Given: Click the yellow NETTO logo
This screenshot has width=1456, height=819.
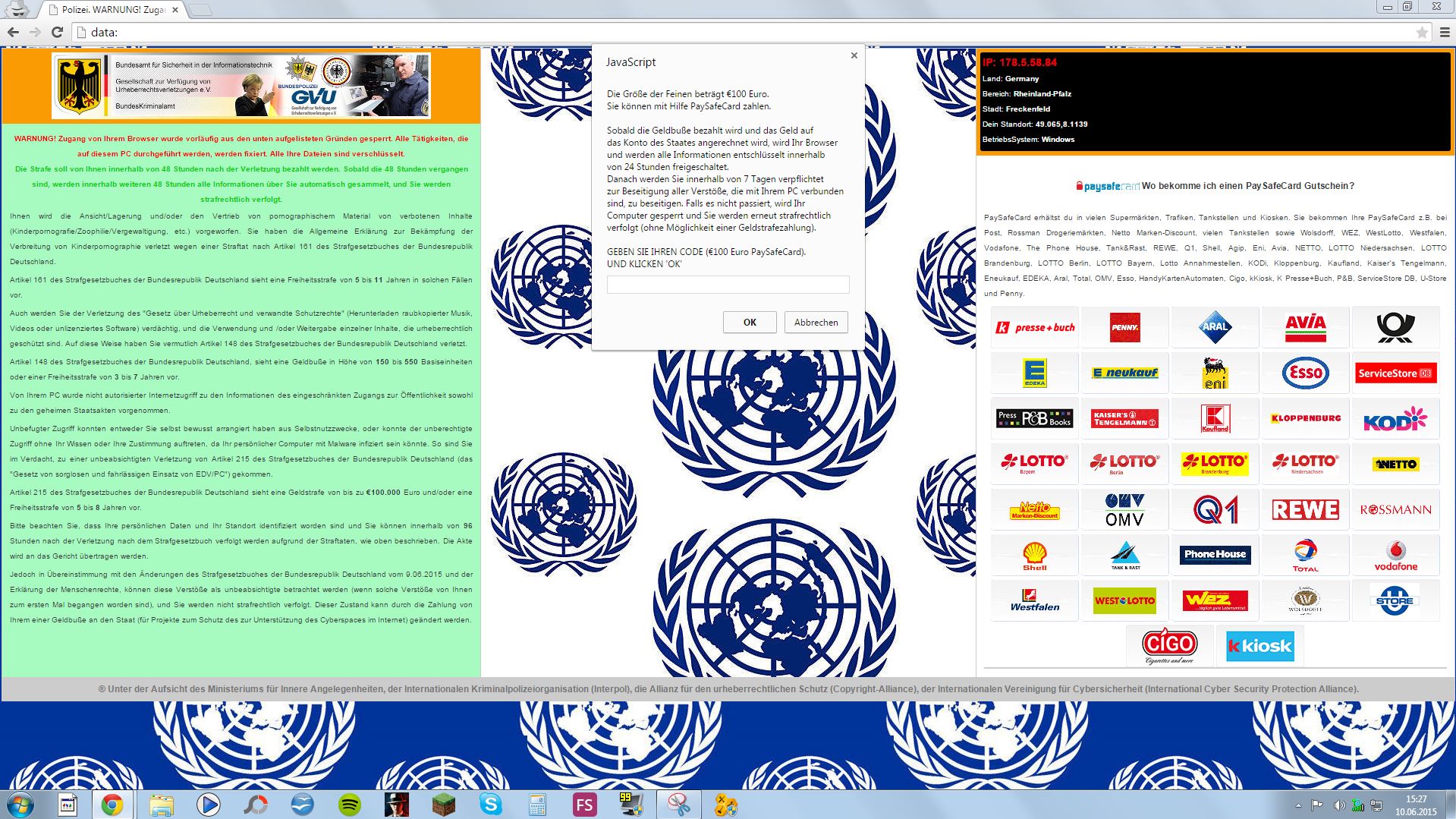Looking at the screenshot, I should point(1395,464).
